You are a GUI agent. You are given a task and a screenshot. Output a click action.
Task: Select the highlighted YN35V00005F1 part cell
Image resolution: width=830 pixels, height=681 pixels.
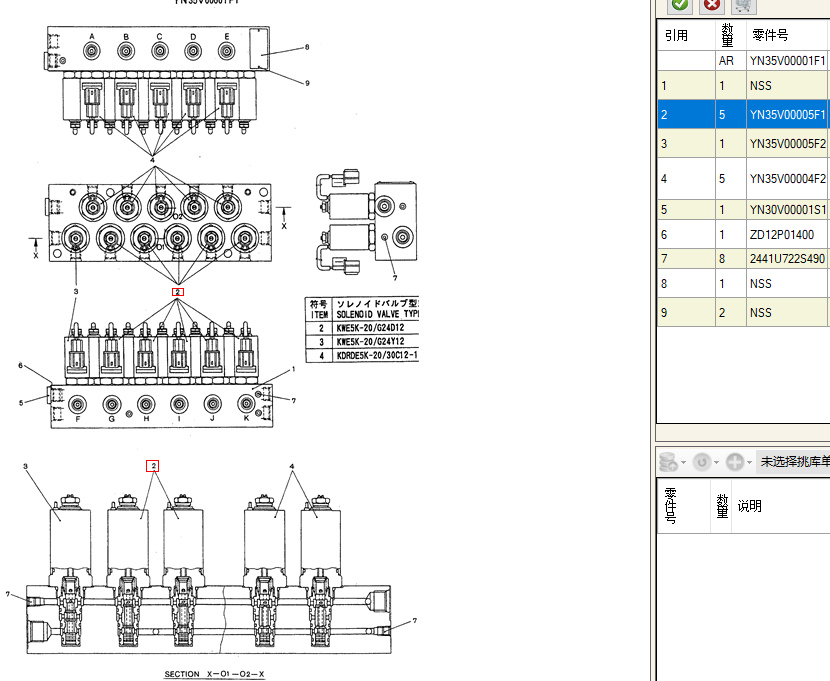click(788, 115)
